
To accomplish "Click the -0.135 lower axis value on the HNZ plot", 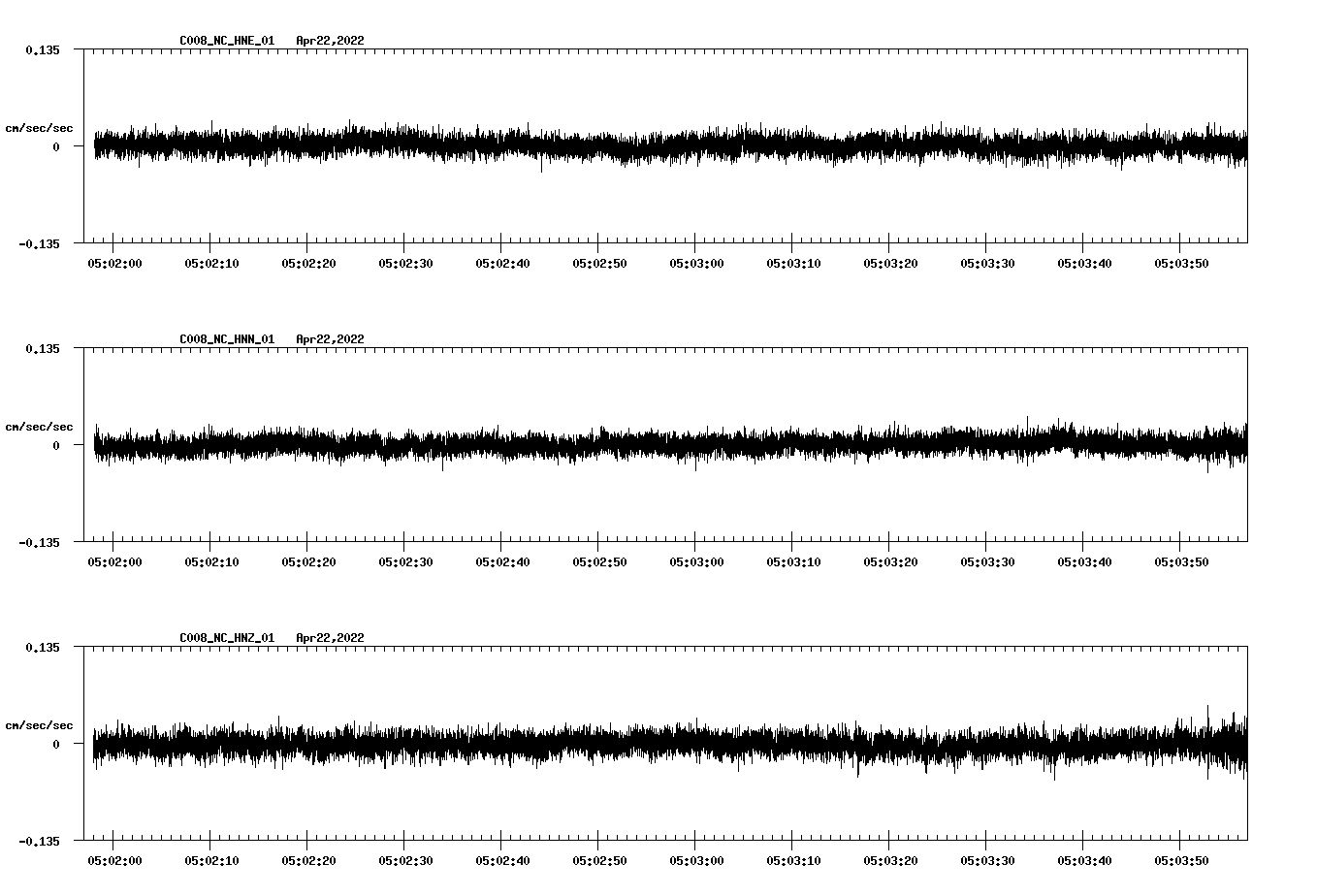I will tap(39, 841).
